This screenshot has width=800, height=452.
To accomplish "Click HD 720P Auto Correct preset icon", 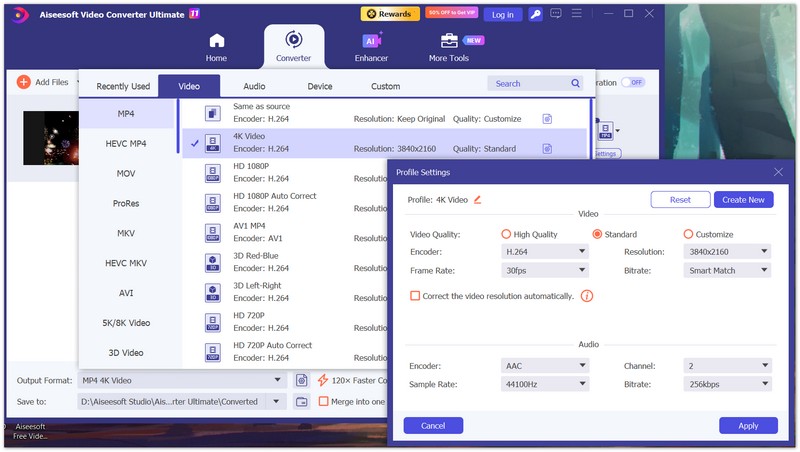I will (213, 352).
